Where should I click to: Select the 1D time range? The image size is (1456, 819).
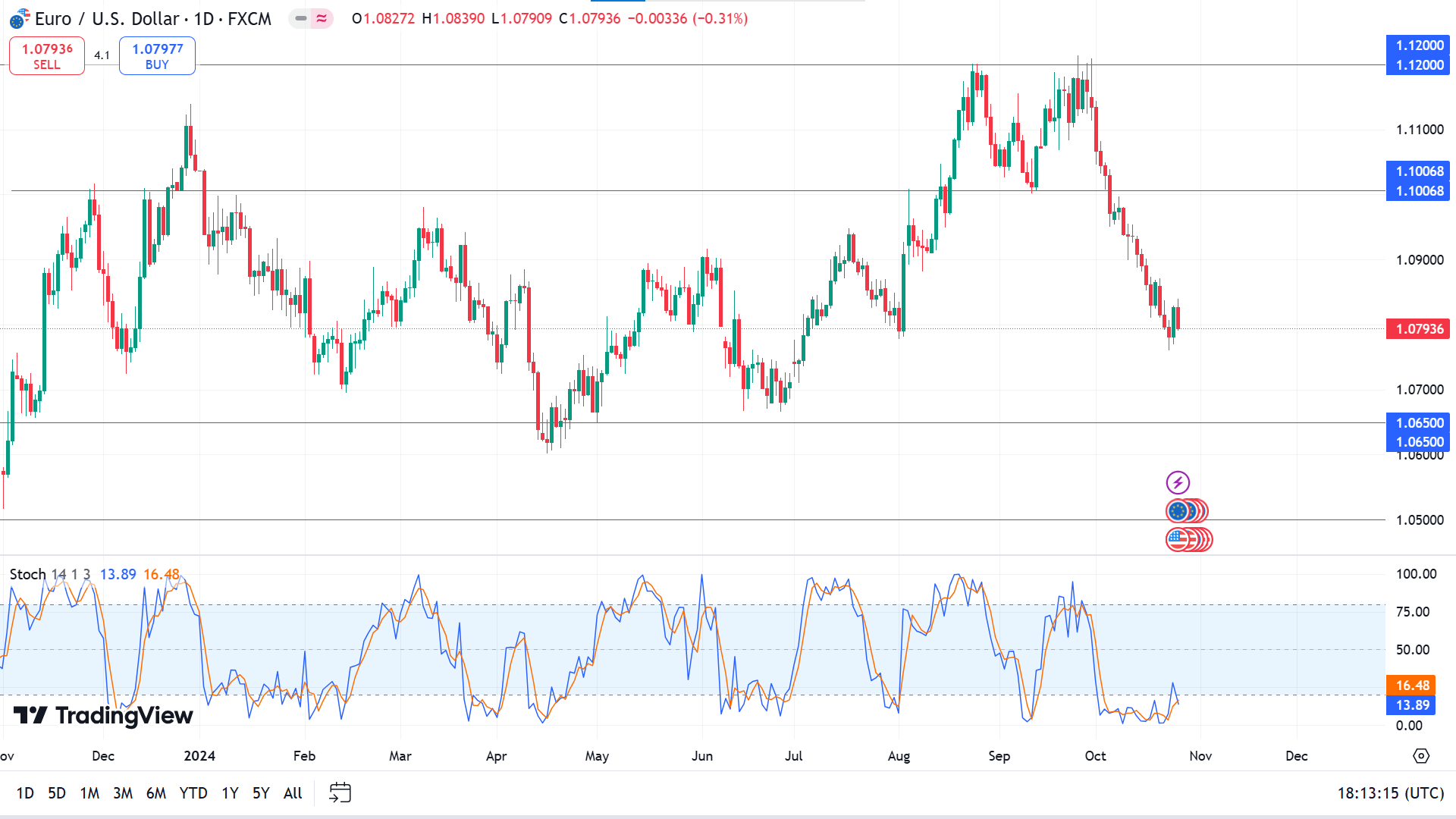point(25,793)
